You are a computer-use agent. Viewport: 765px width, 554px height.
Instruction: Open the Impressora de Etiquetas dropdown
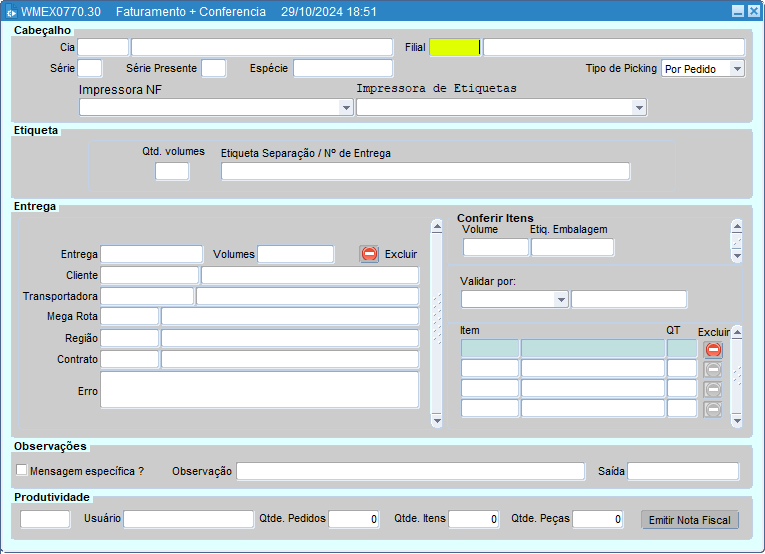639,108
